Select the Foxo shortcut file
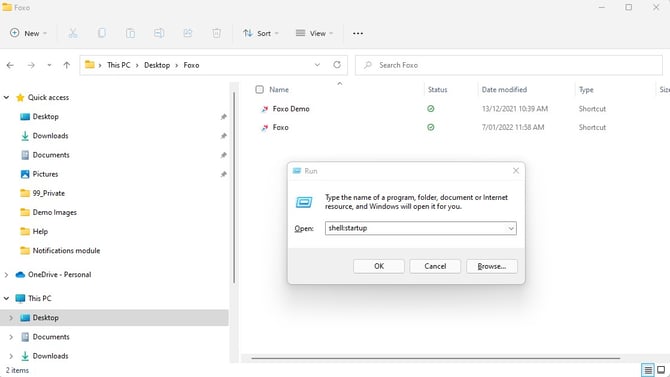 [280, 127]
